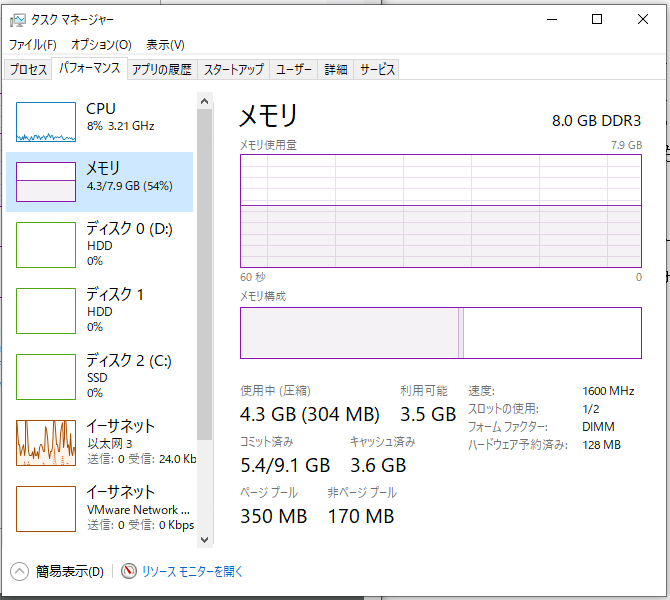Click the 170 MB non-paged pool value
670x600 pixels.
pos(361,516)
